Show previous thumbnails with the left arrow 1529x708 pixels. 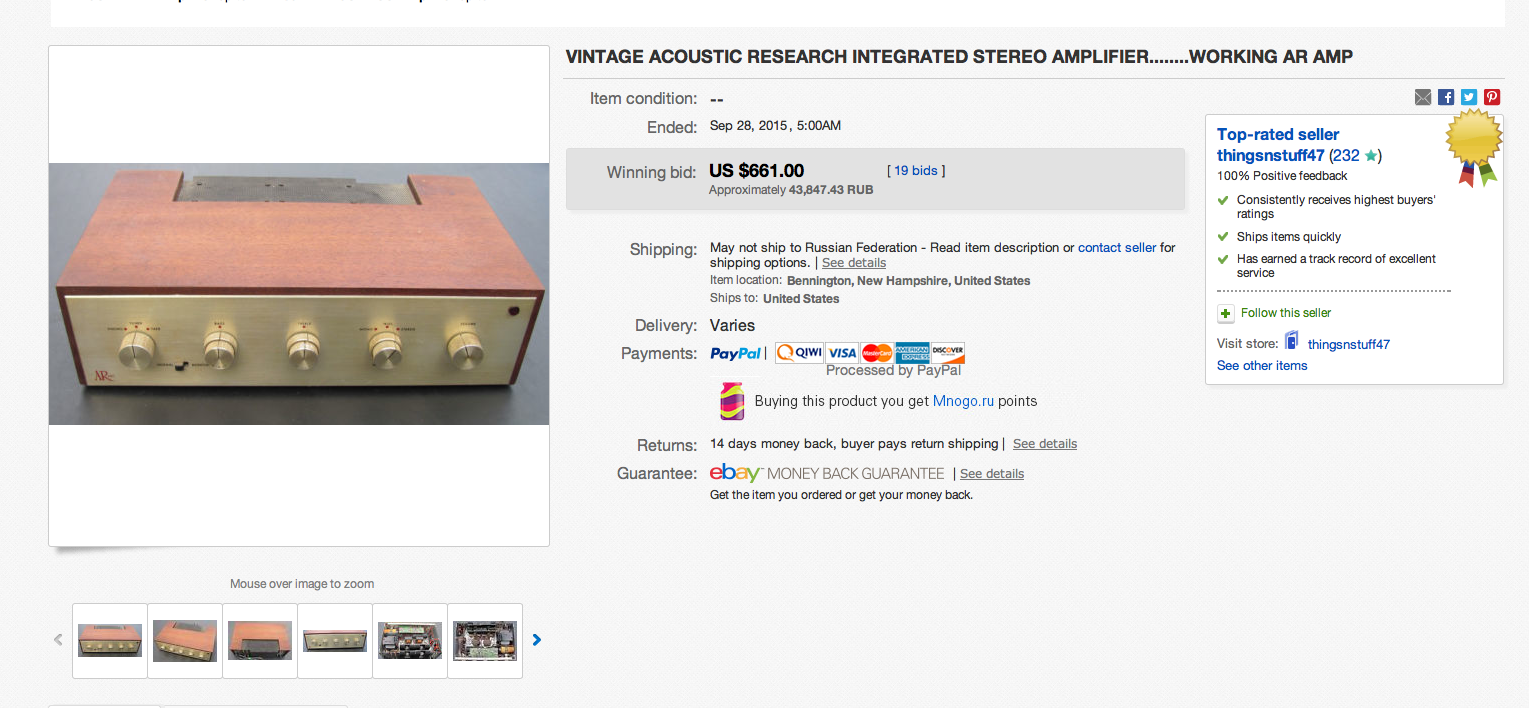click(x=58, y=640)
